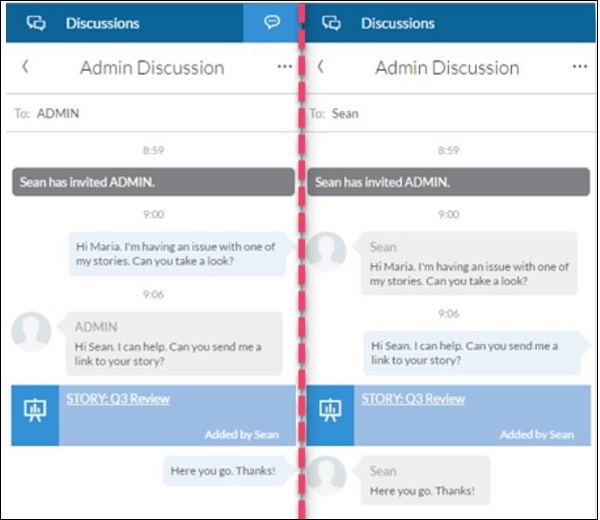Select the 'To: ADMIN' recipient field
This screenshot has height=520, width=600.
click(150, 114)
